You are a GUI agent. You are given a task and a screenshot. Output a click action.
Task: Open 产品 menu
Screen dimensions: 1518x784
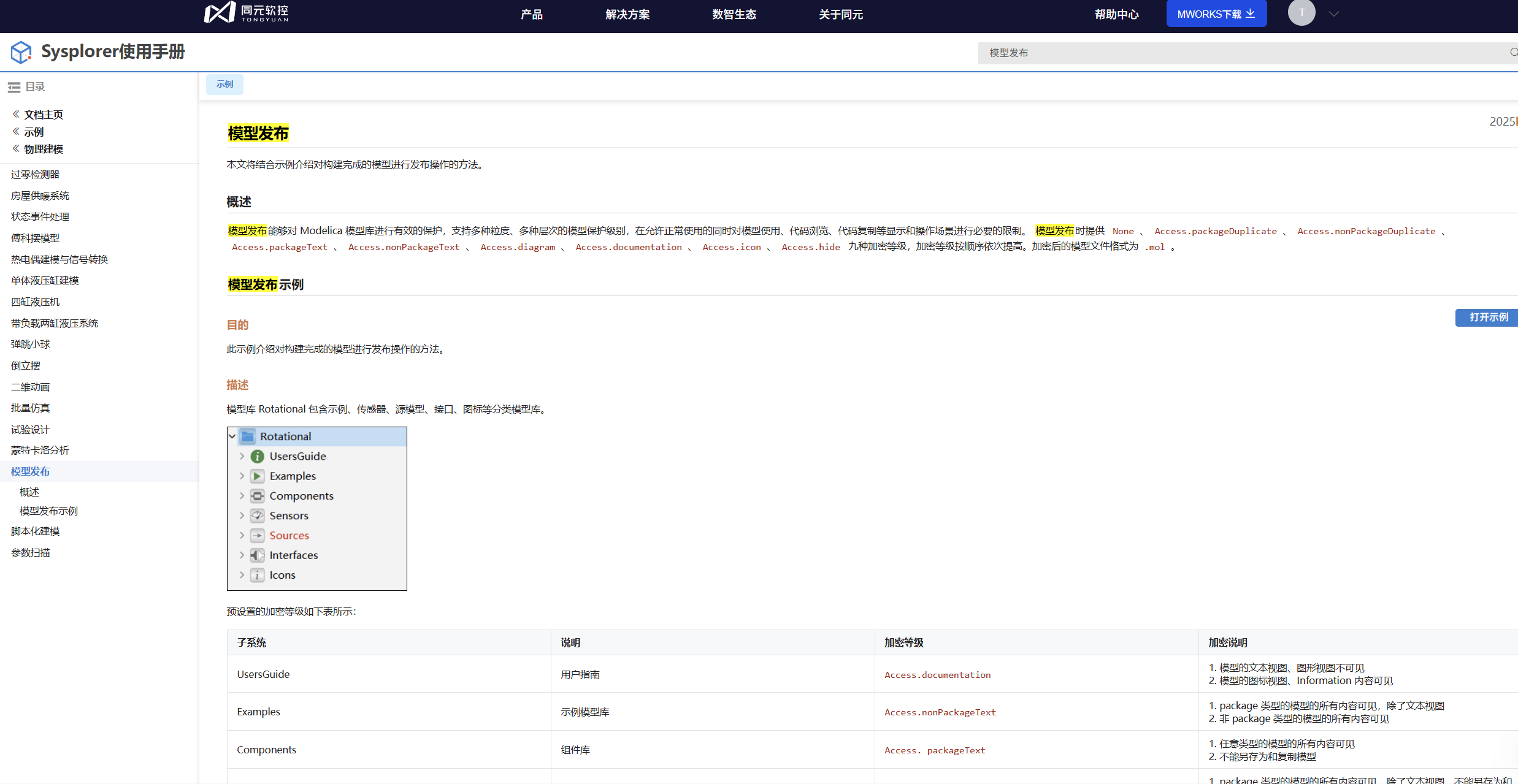532,14
